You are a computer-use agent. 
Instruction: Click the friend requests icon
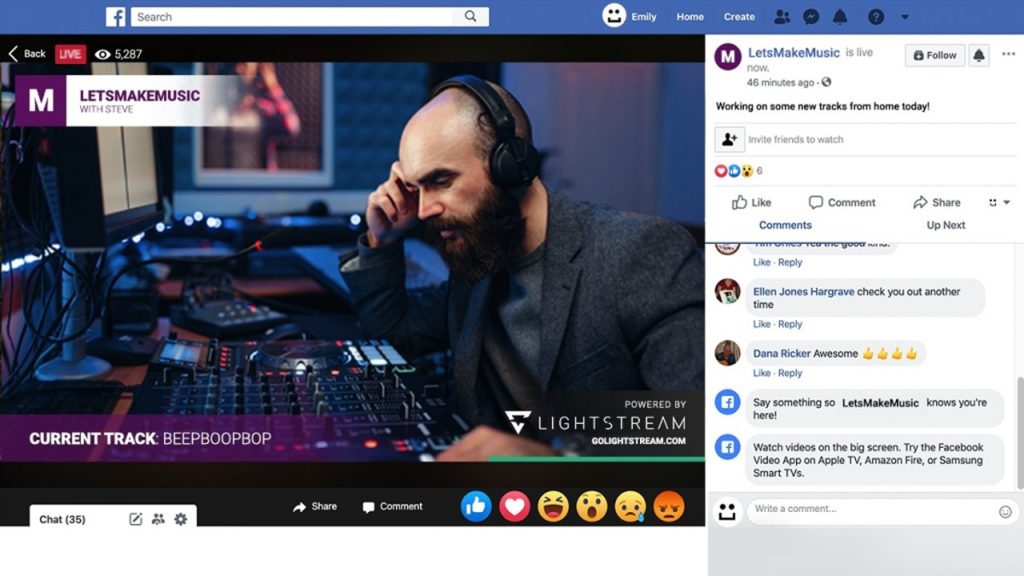click(782, 17)
